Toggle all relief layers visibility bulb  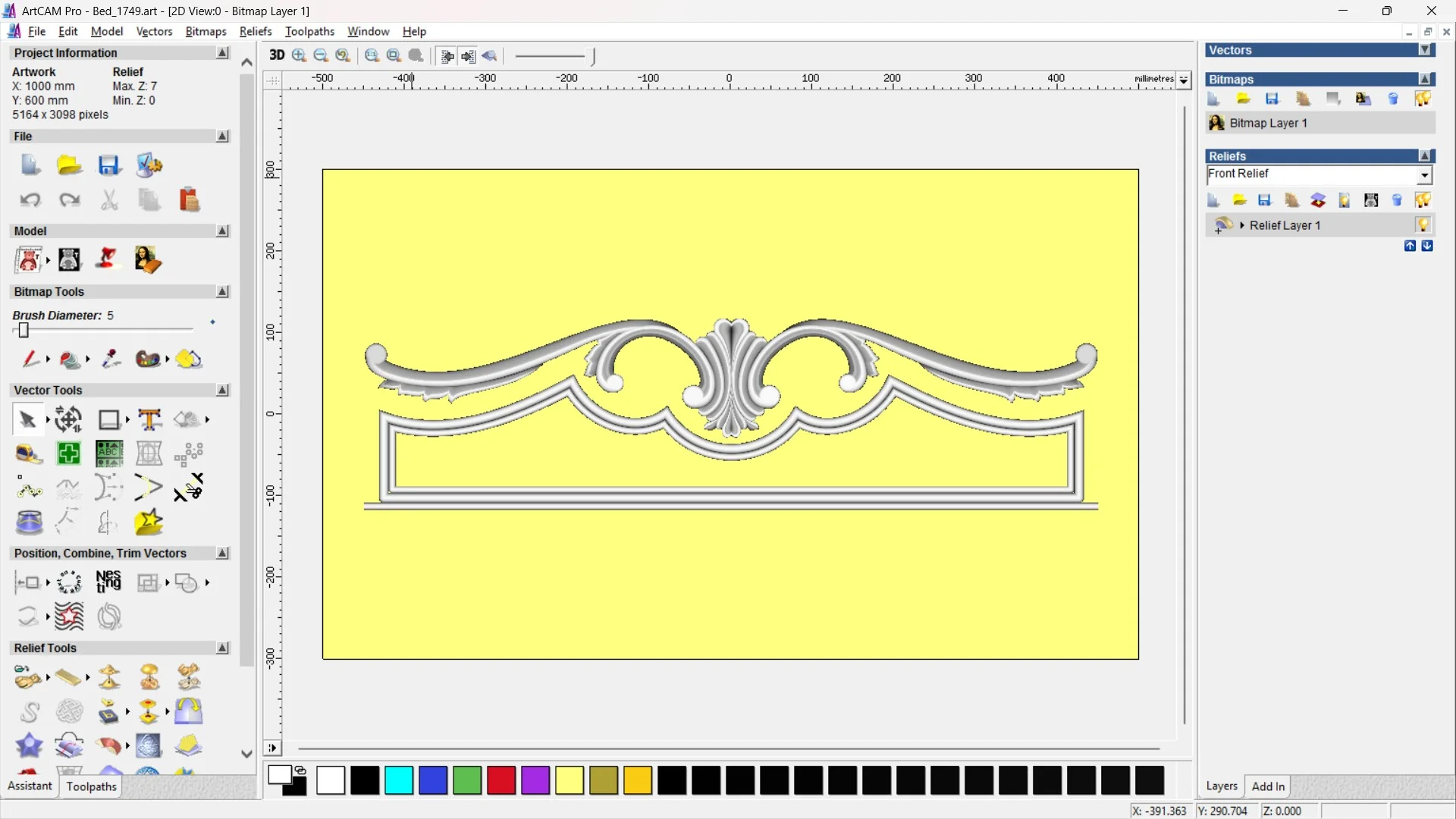1423,200
